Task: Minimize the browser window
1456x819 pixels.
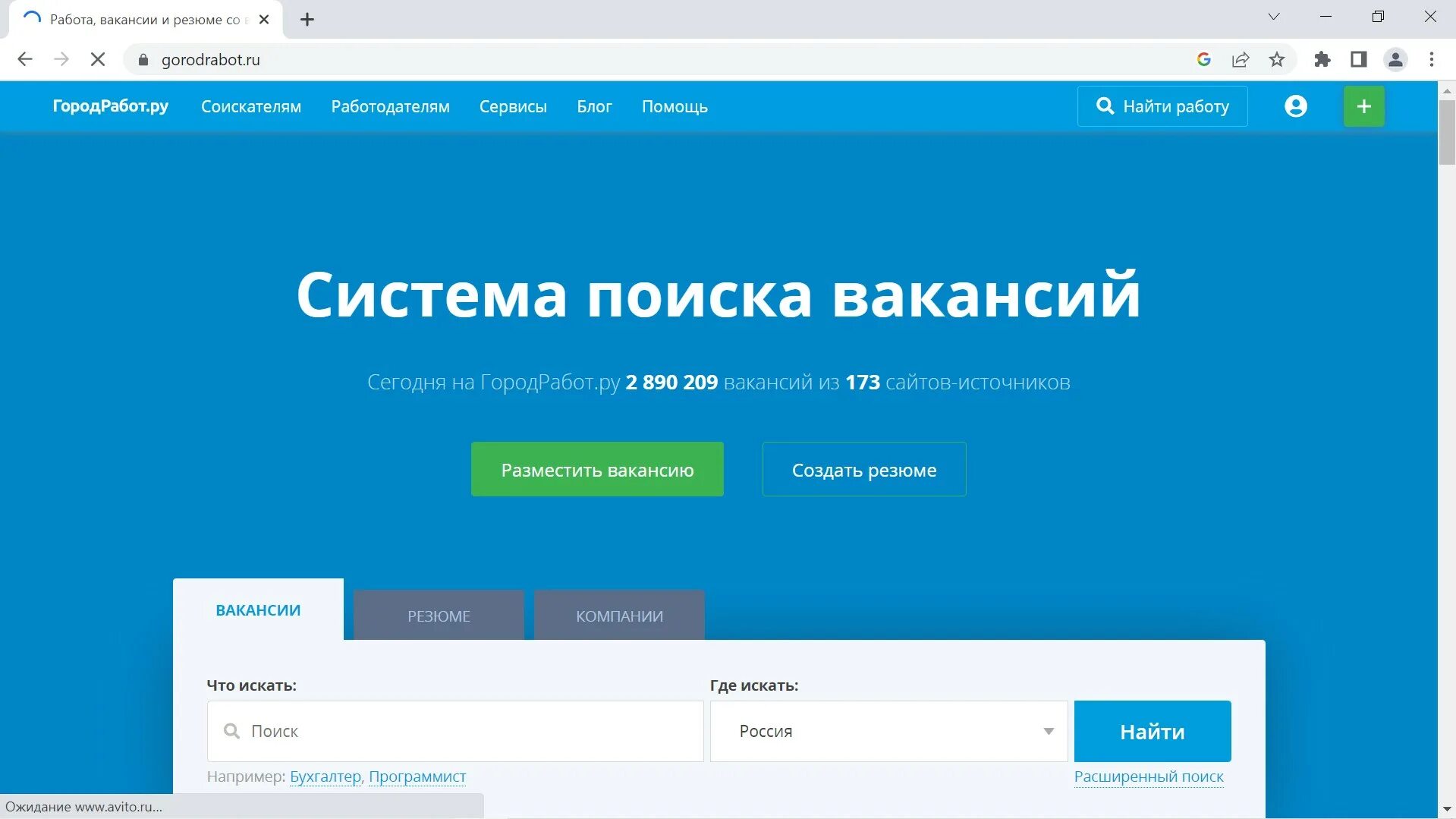Action: 1326,17
